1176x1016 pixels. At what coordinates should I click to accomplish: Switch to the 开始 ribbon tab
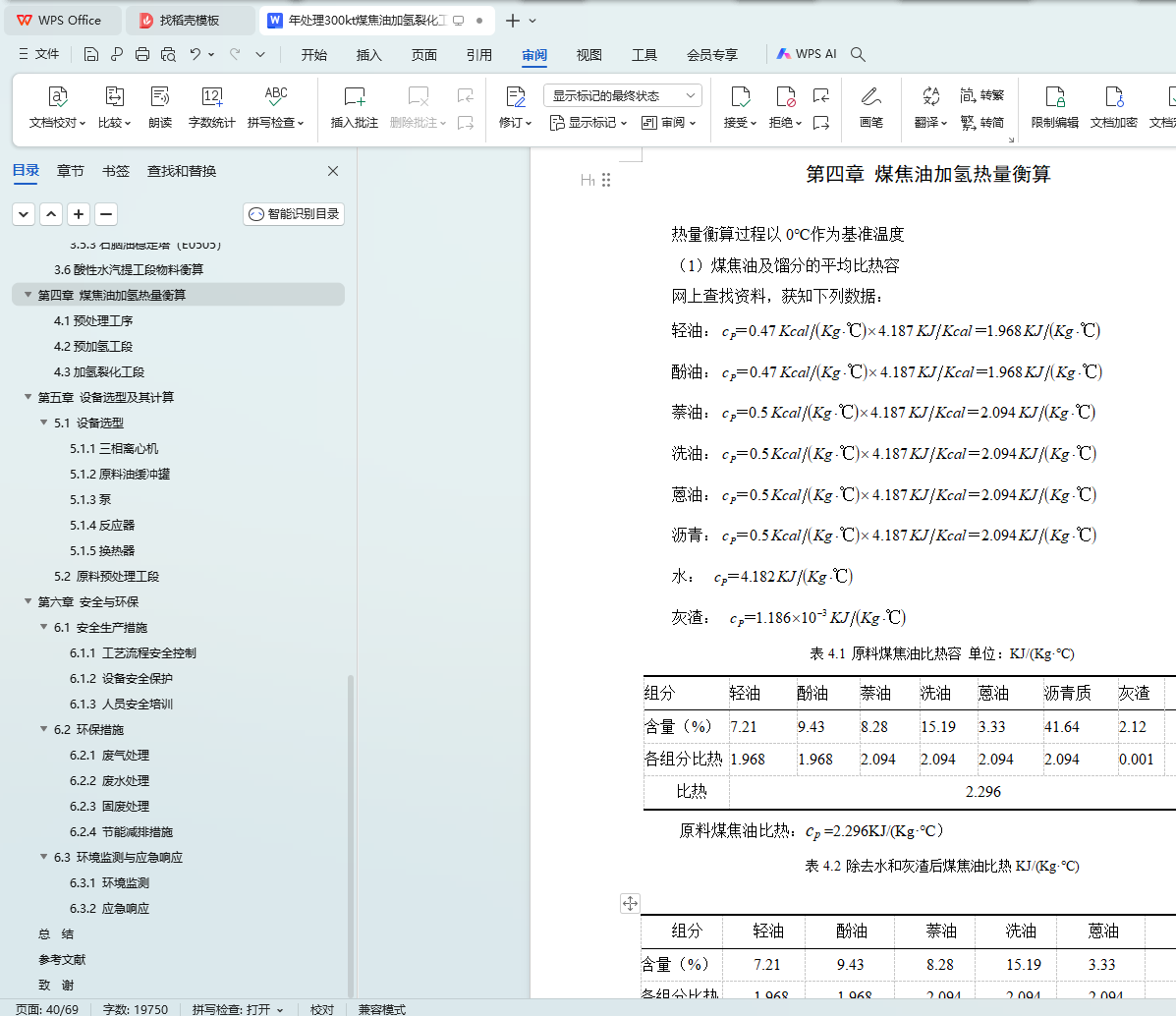(313, 55)
